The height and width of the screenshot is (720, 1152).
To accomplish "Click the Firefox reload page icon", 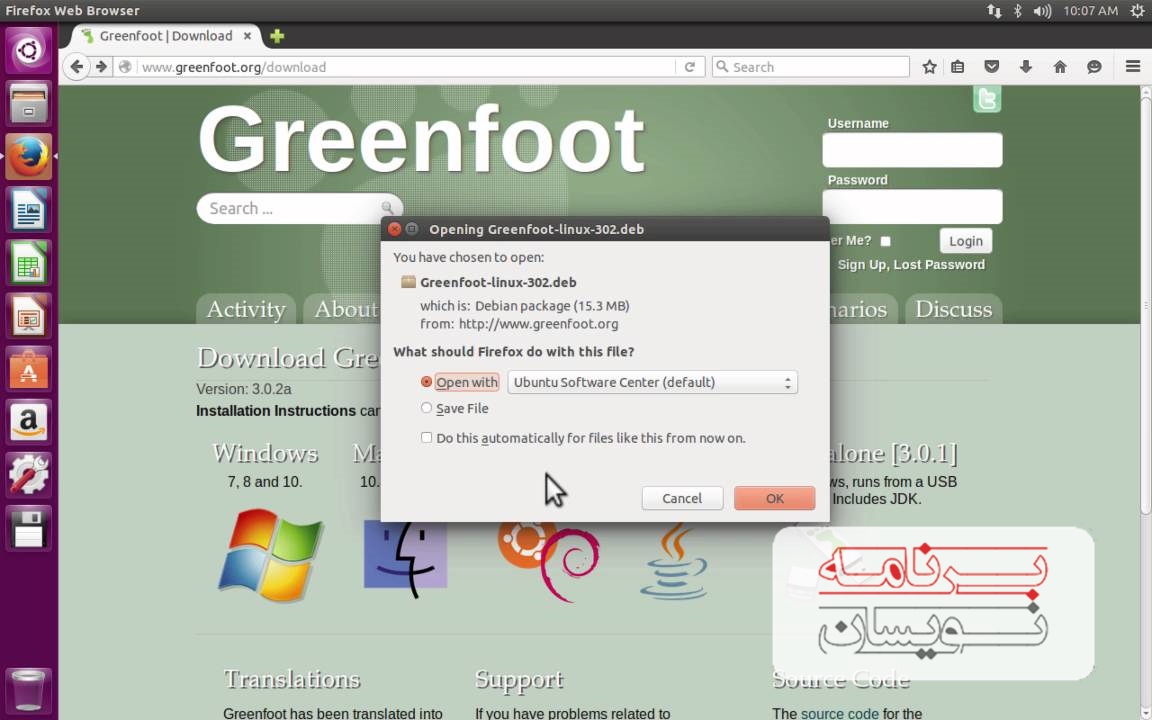I will click(689, 67).
